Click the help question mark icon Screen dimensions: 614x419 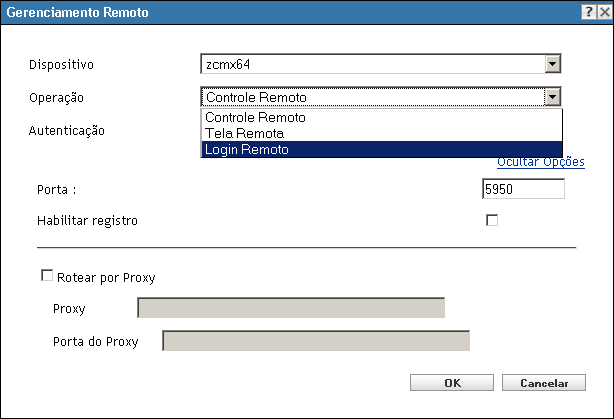coord(587,10)
